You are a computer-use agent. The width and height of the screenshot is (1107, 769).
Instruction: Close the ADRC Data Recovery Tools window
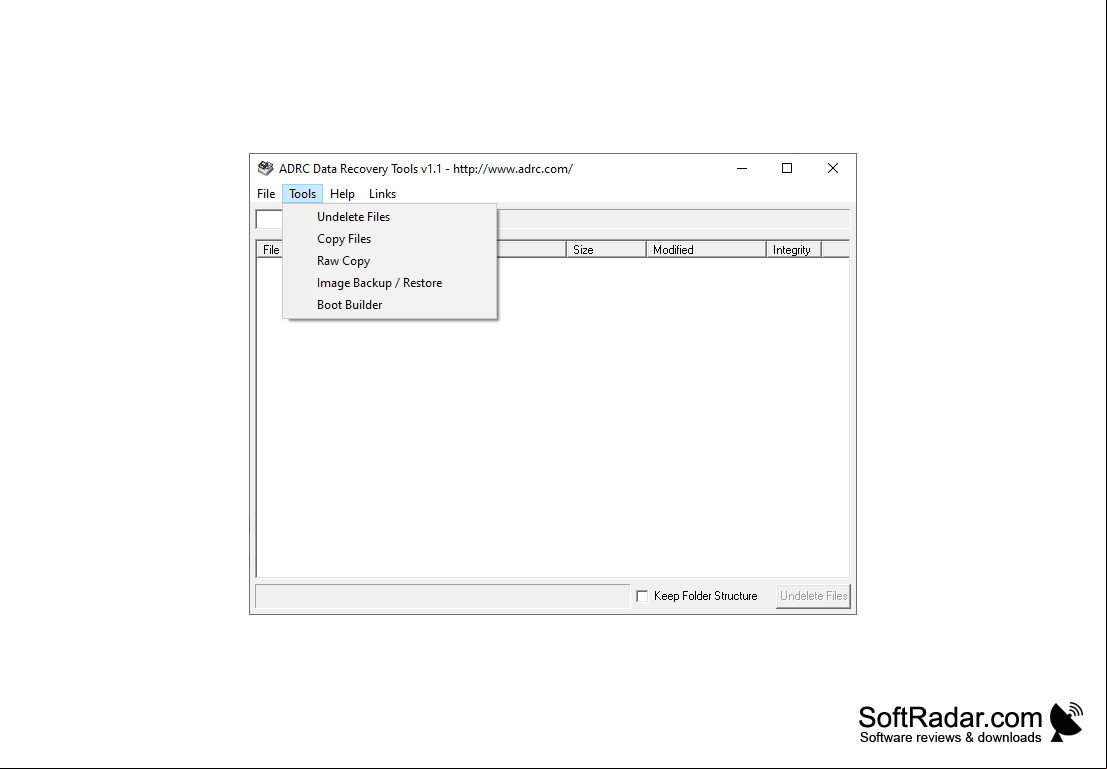coord(833,168)
